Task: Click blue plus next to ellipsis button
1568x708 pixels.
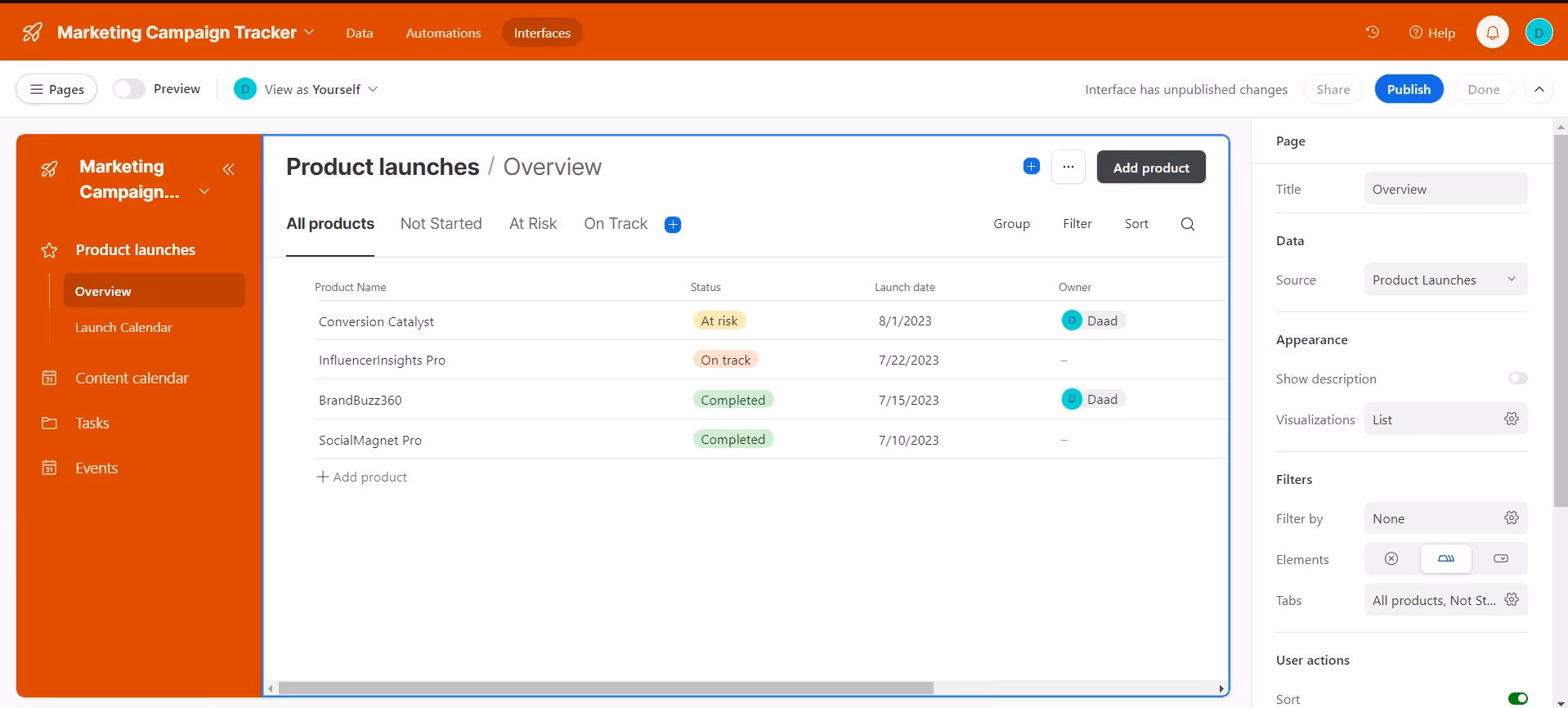Action: (1031, 166)
